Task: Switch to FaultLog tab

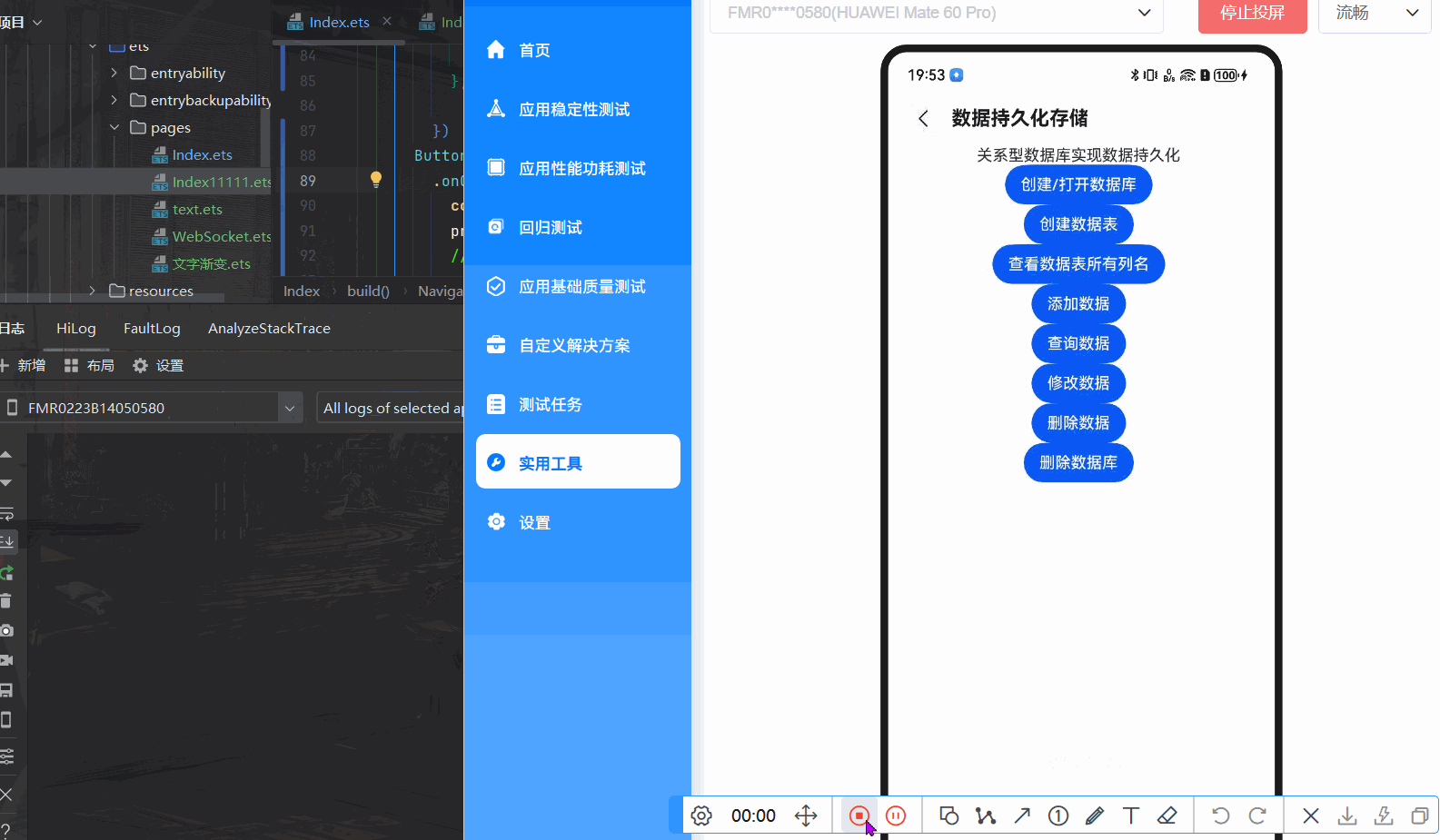Action: pyautogui.click(x=152, y=329)
